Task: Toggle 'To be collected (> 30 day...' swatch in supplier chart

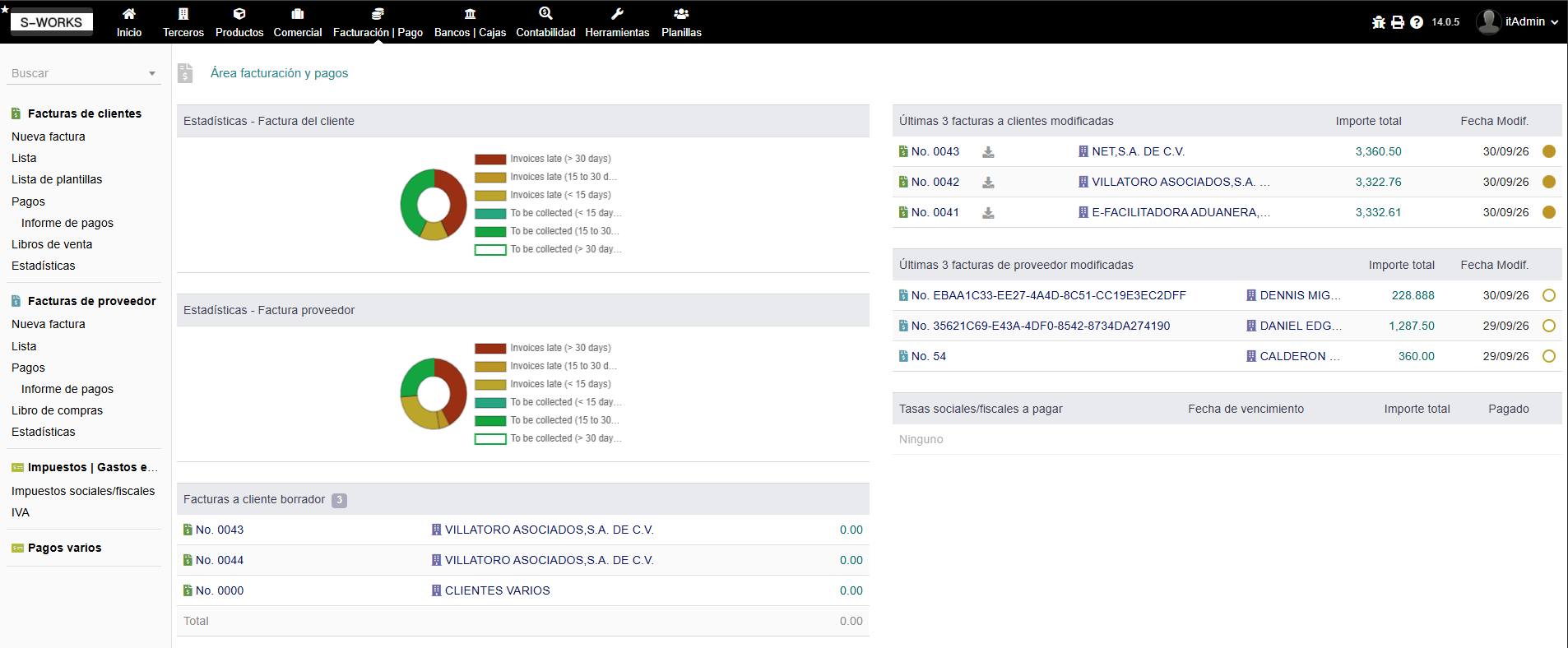Action: pyautogui.click(x=490, y=438)
